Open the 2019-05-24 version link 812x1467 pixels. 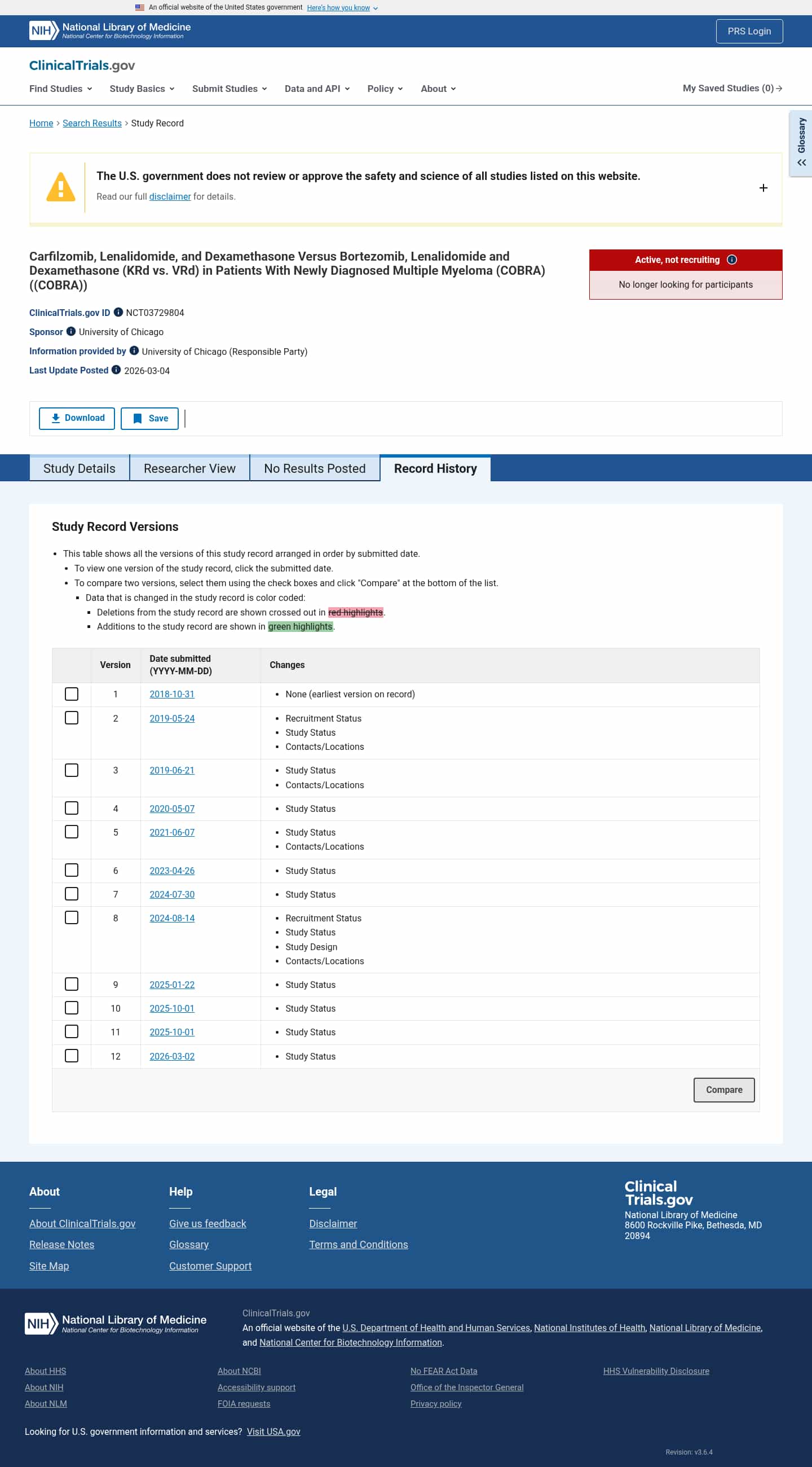[x=172, y=718]
